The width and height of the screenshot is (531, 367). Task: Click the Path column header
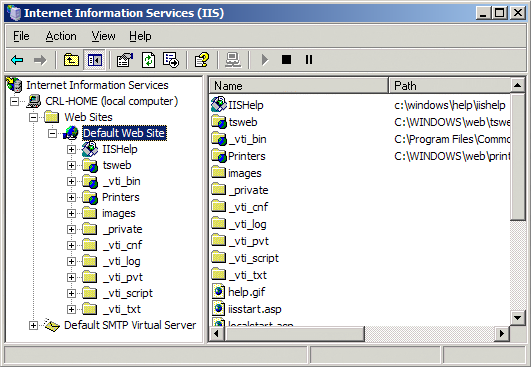tap(450, 86)
